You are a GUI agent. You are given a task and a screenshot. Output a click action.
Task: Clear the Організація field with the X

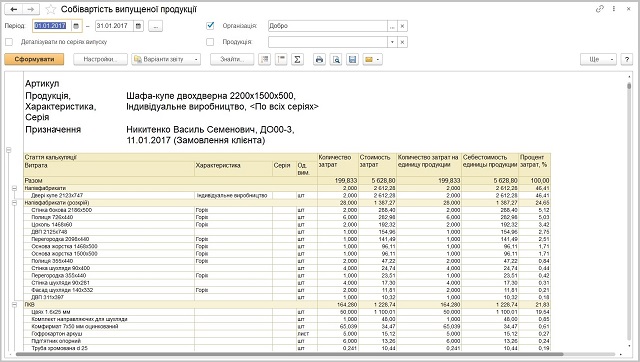click(x=402, y=26)
